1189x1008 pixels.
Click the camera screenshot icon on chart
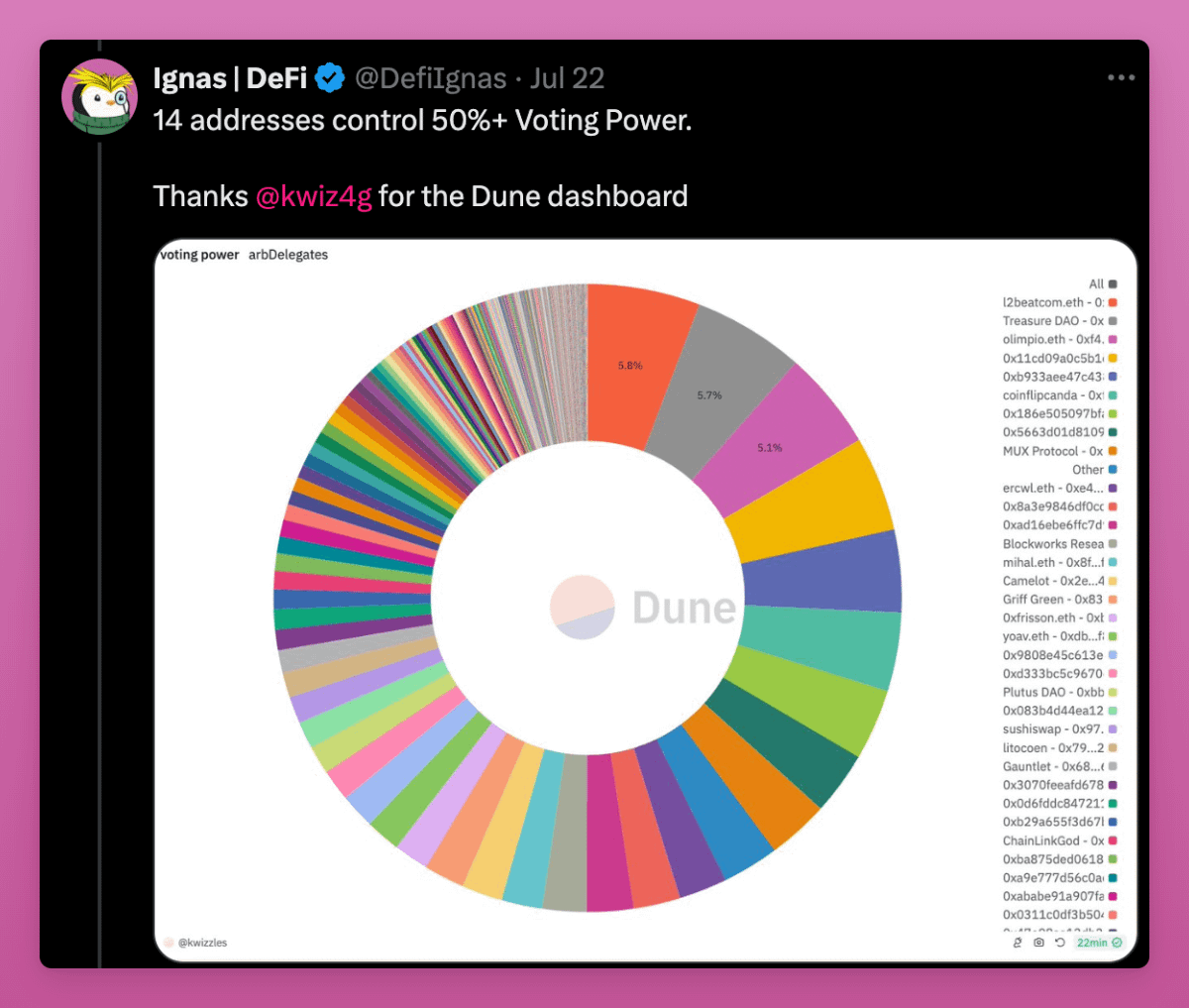pos(1038,943)
